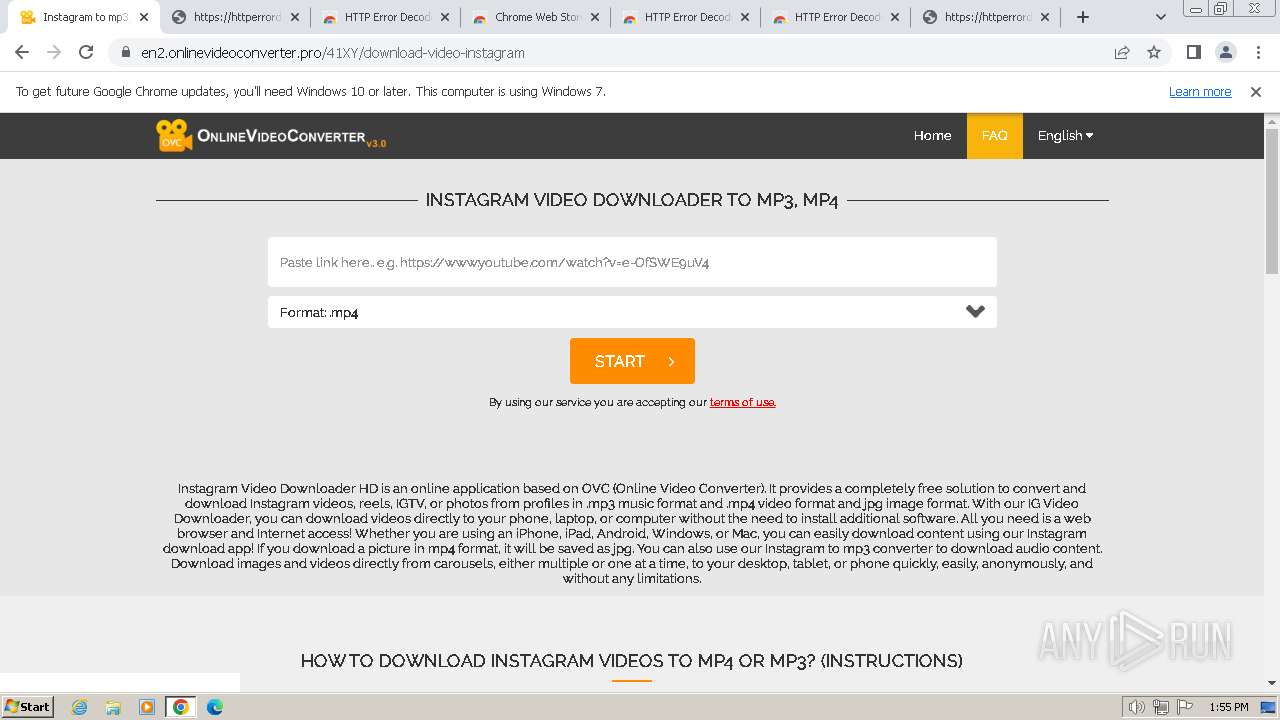The image size is (1280, 720).
Task: Open the Windows Start menu
Action: tap(27, 706)
